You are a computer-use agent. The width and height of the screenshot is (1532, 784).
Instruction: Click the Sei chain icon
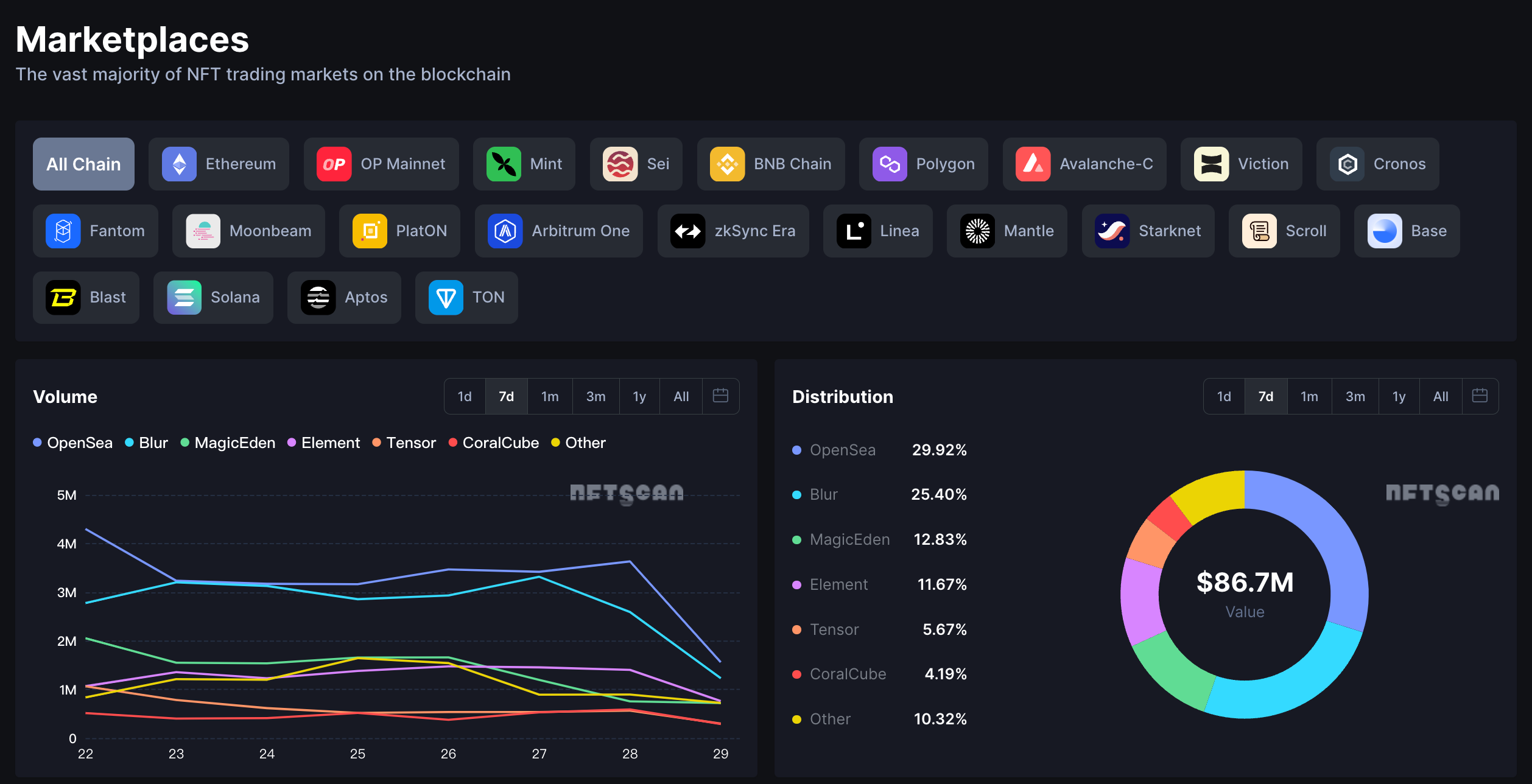pyautogui.click(x=620, y=164)
